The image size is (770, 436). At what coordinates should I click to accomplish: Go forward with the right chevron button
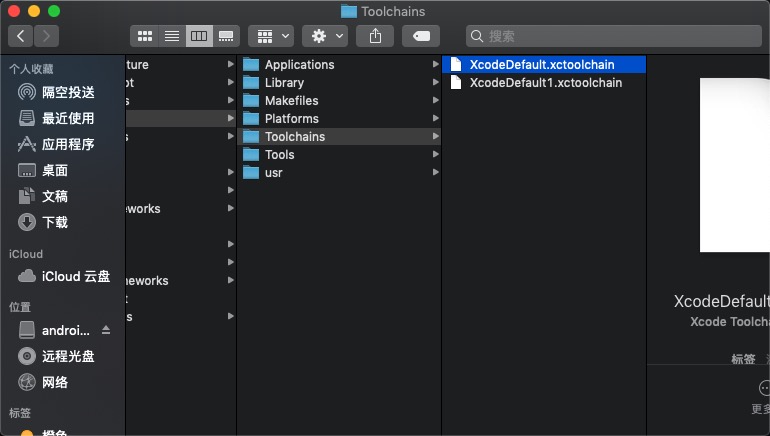click(46, 36)
